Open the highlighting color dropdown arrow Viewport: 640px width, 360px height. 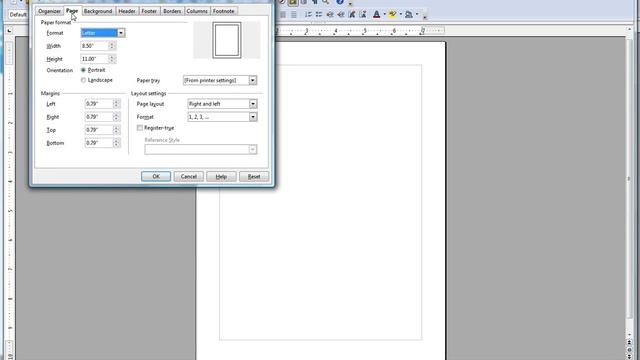pos(400,14)
